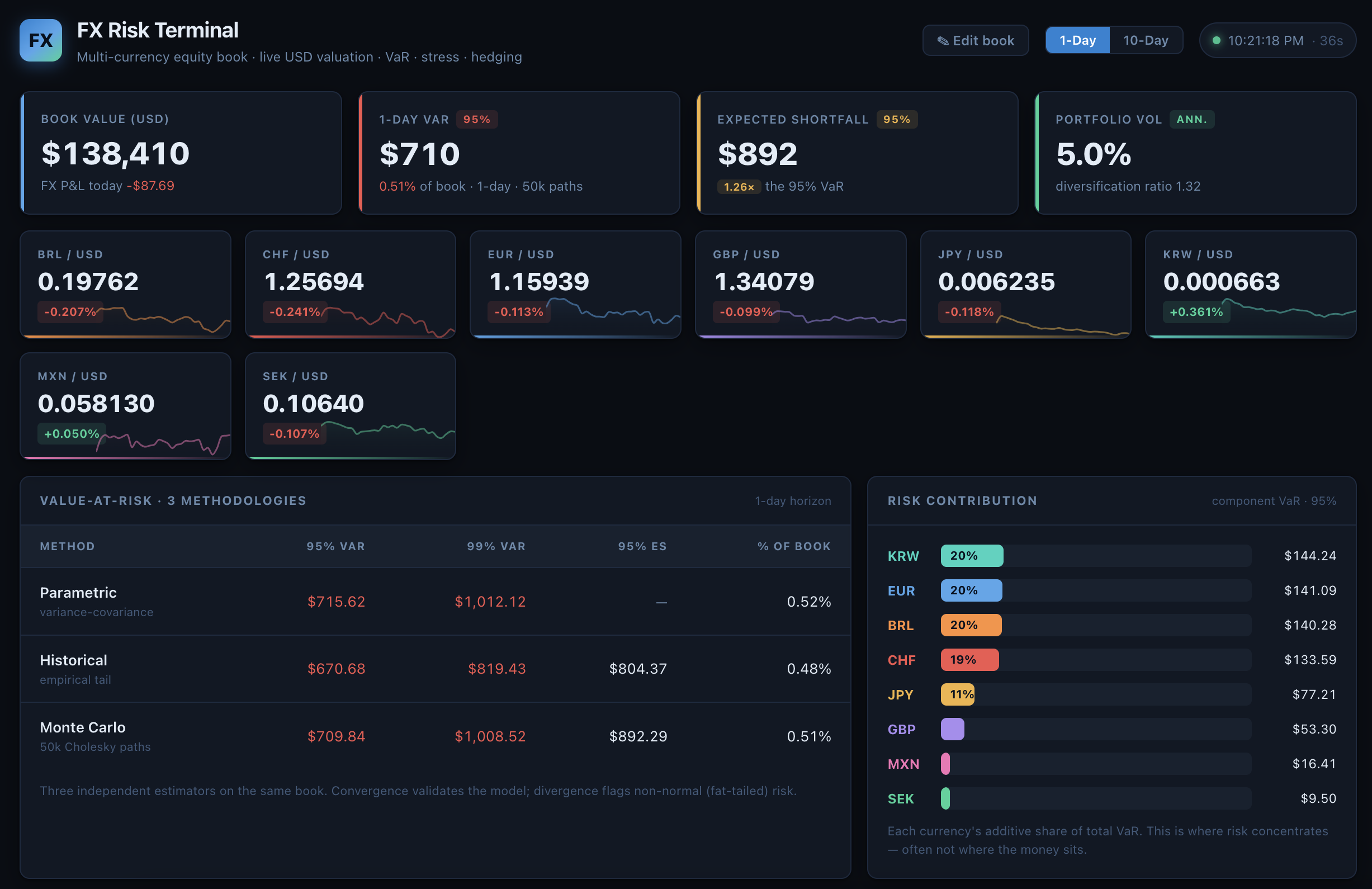Click the pink MXN contribution bar
Viewport: 1372px width, 889px height.
click(x=945, y=763)
